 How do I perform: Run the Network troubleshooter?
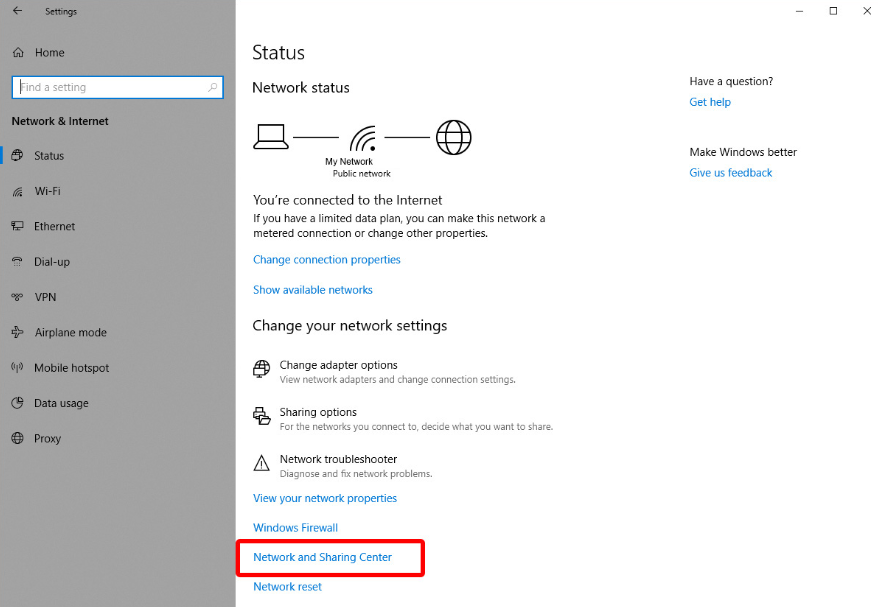[338, 460]
